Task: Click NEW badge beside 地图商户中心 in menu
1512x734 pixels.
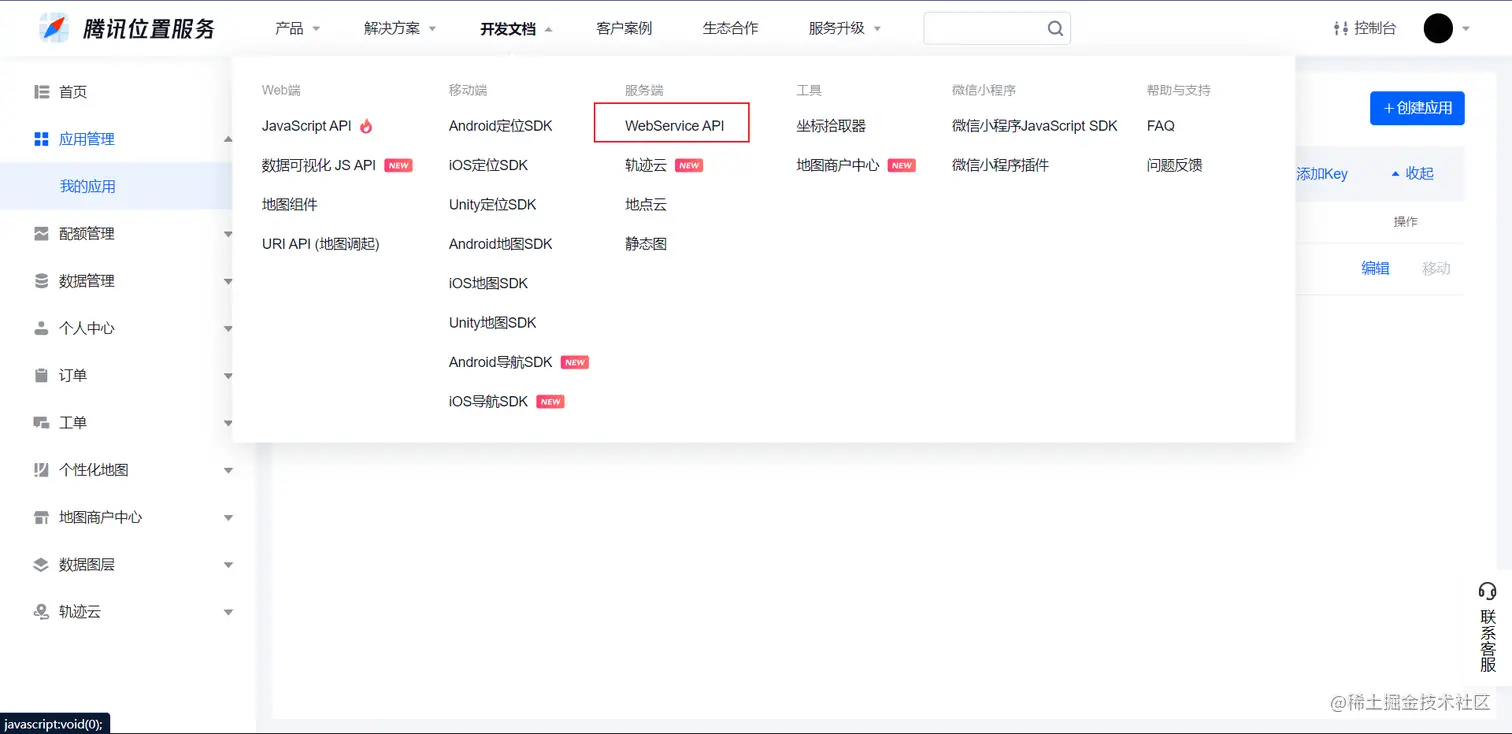Action: (902, 165)
